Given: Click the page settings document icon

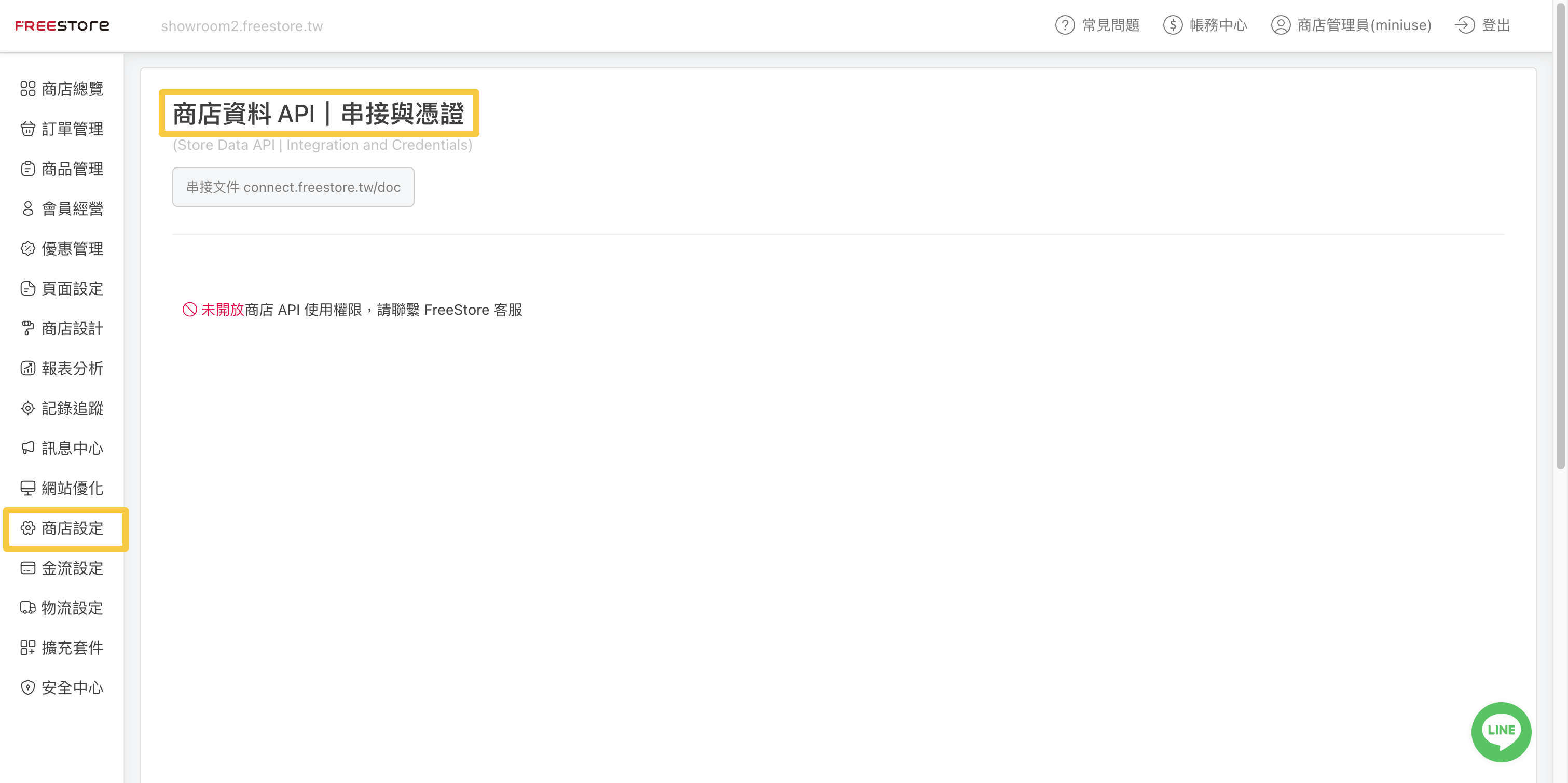Looking at the screenshot, I should [x=28, y=288].
